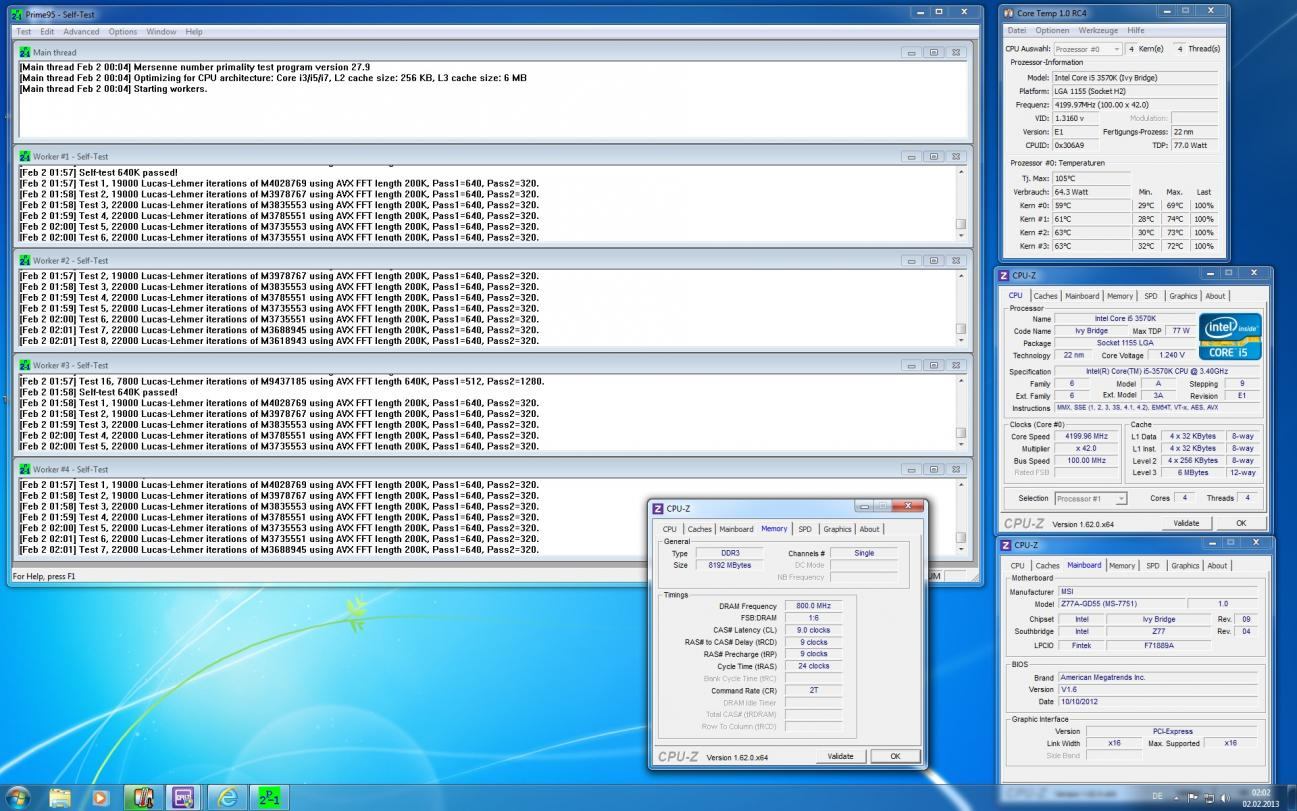Click the taskbar icon left of Internet Explorer
The image size is (1297, 811).
click(x=183, y=797)
